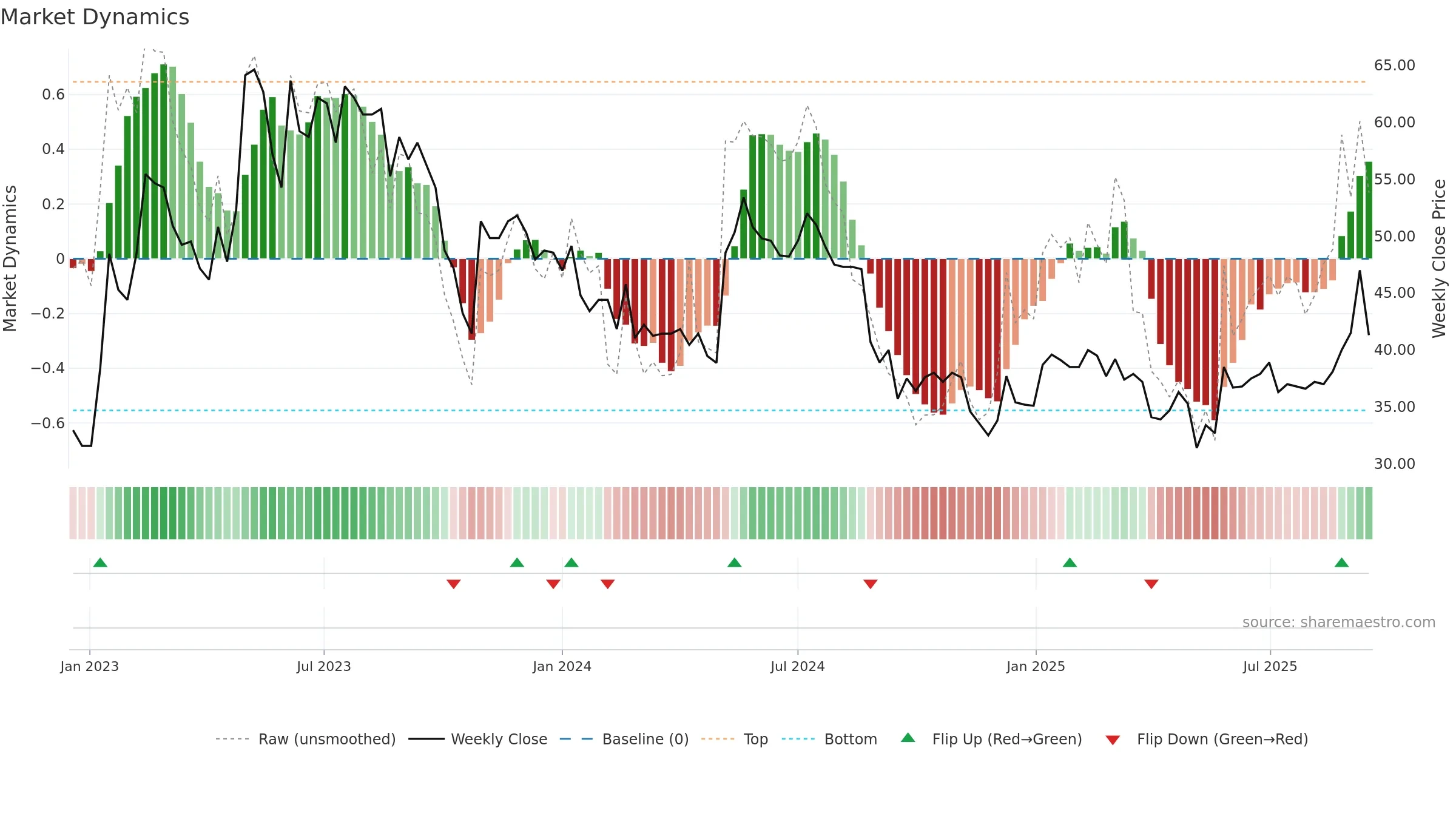
Task: Toggle the Flip Up (Red→Green) legend entry
Action: tap(991, 739)
